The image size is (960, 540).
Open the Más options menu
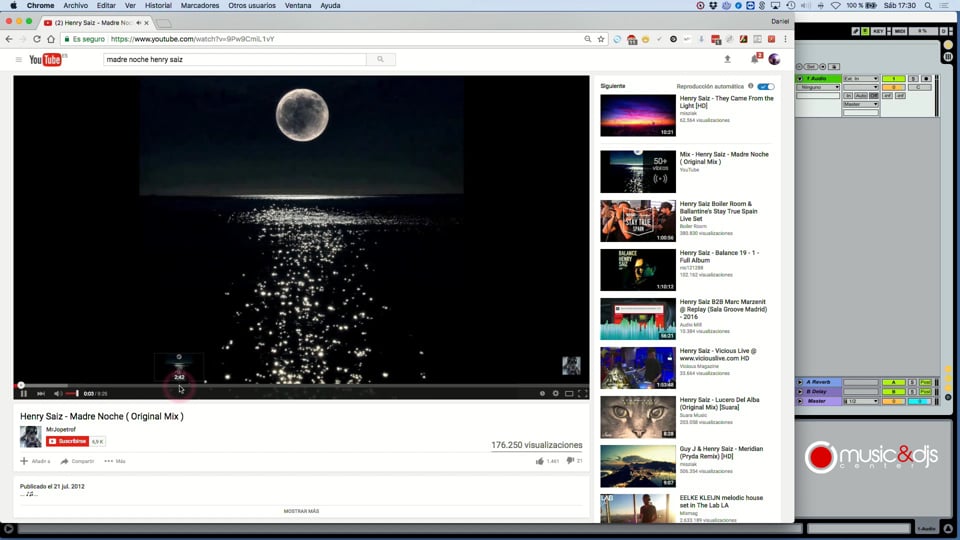tap(115, 461)
